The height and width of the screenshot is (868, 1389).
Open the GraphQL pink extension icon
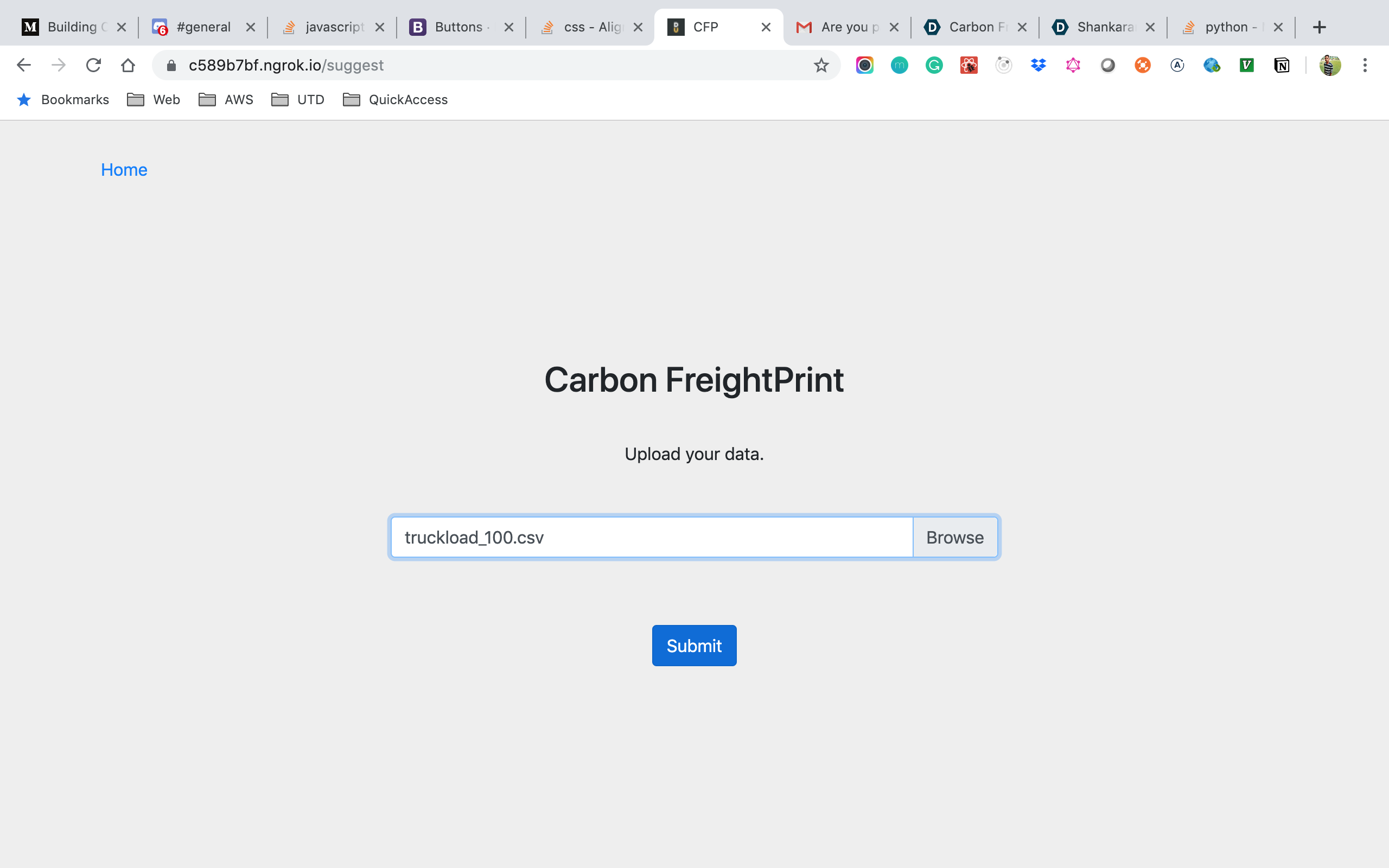point(1073,66)
